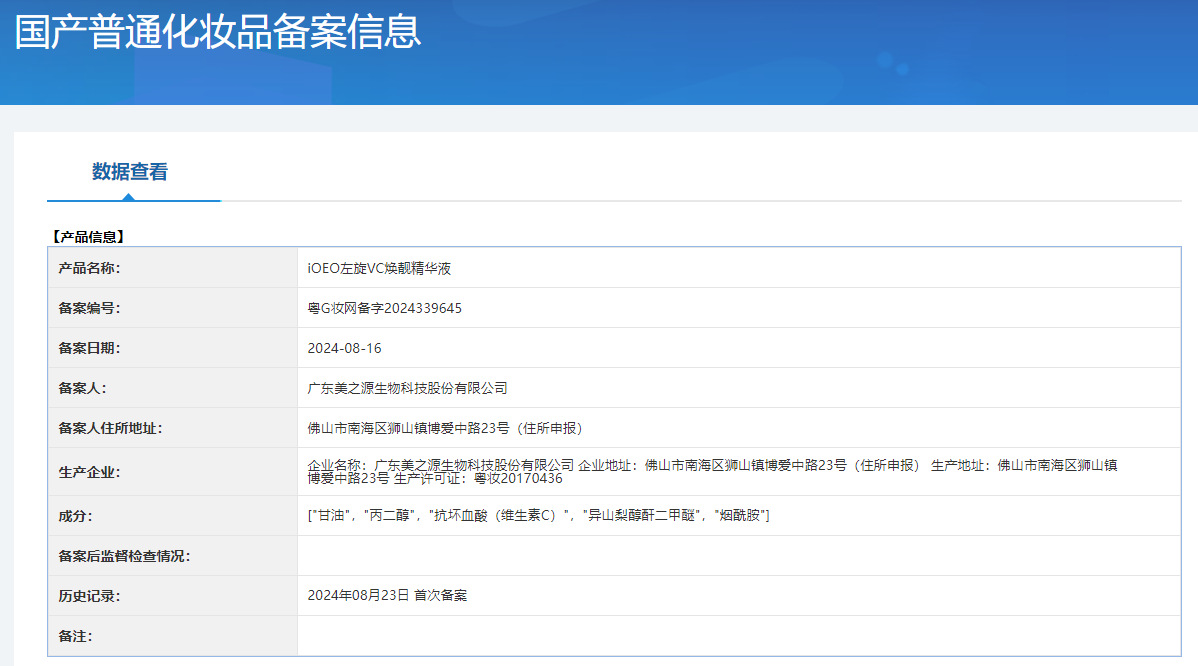Viewport: 1198px width, 666px height.
Task: Click the 生产企业 details text
Action: pyautogui.click(x=712, y=471)
